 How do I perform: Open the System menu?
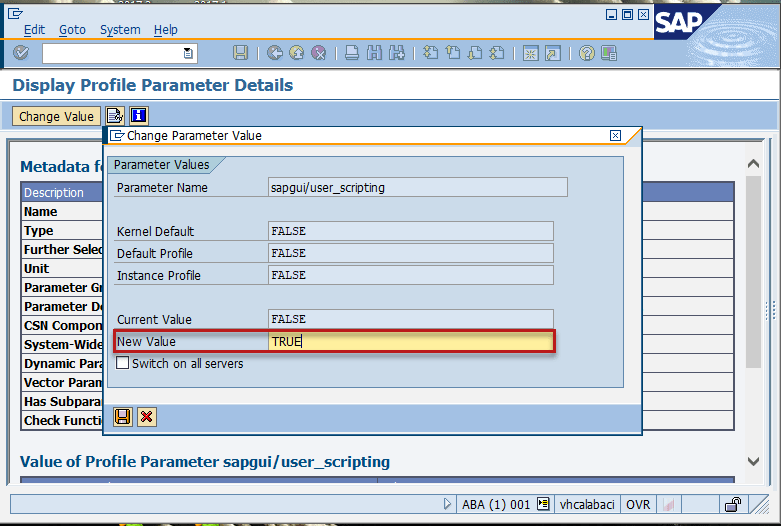pos(120,30)
